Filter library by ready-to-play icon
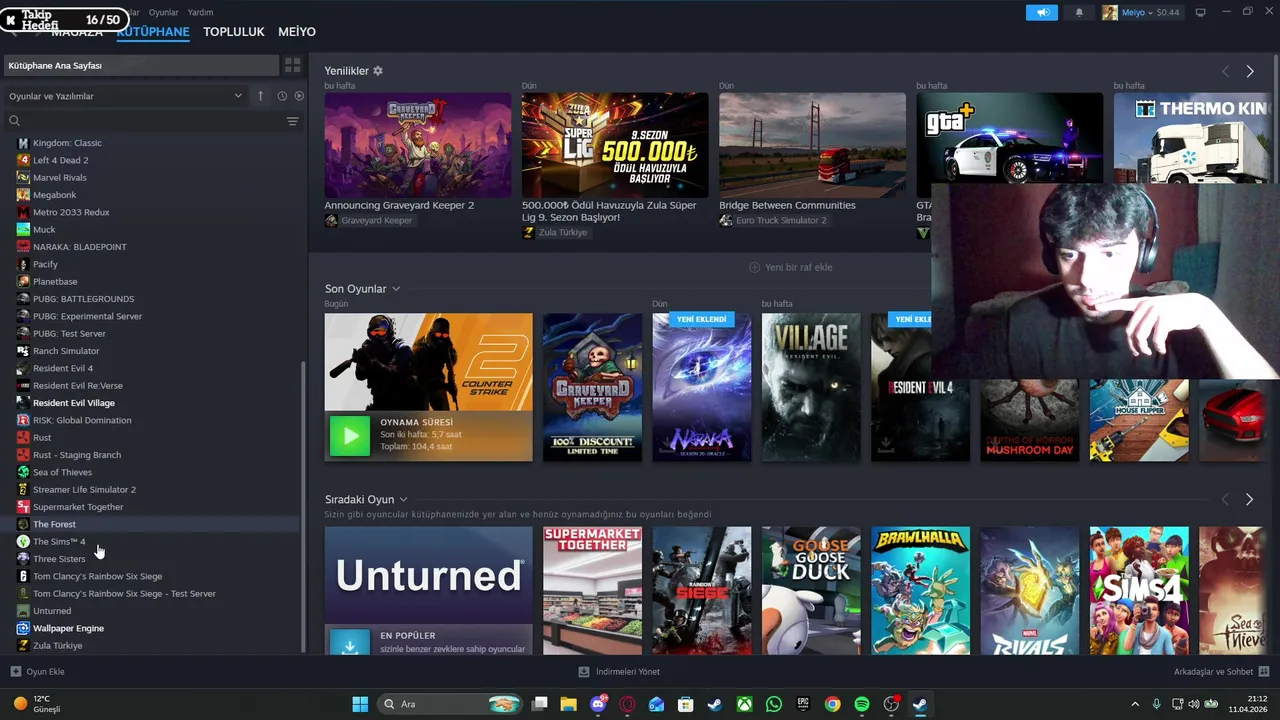 point(297,96)
